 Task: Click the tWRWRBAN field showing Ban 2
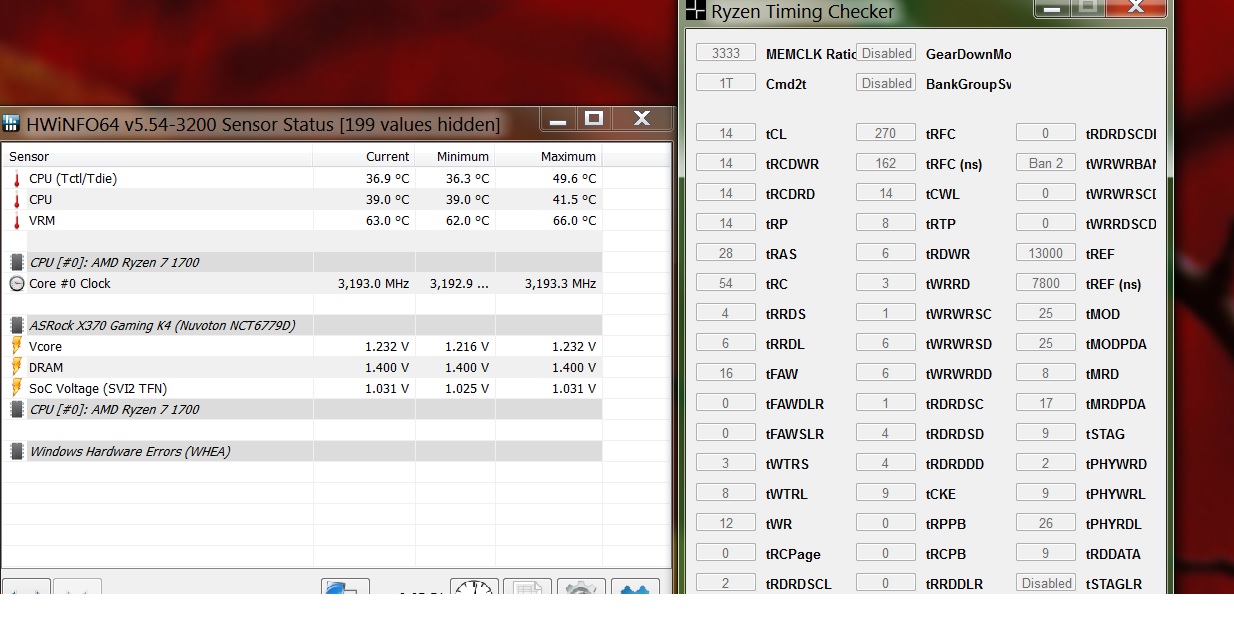click(1046, 163)
